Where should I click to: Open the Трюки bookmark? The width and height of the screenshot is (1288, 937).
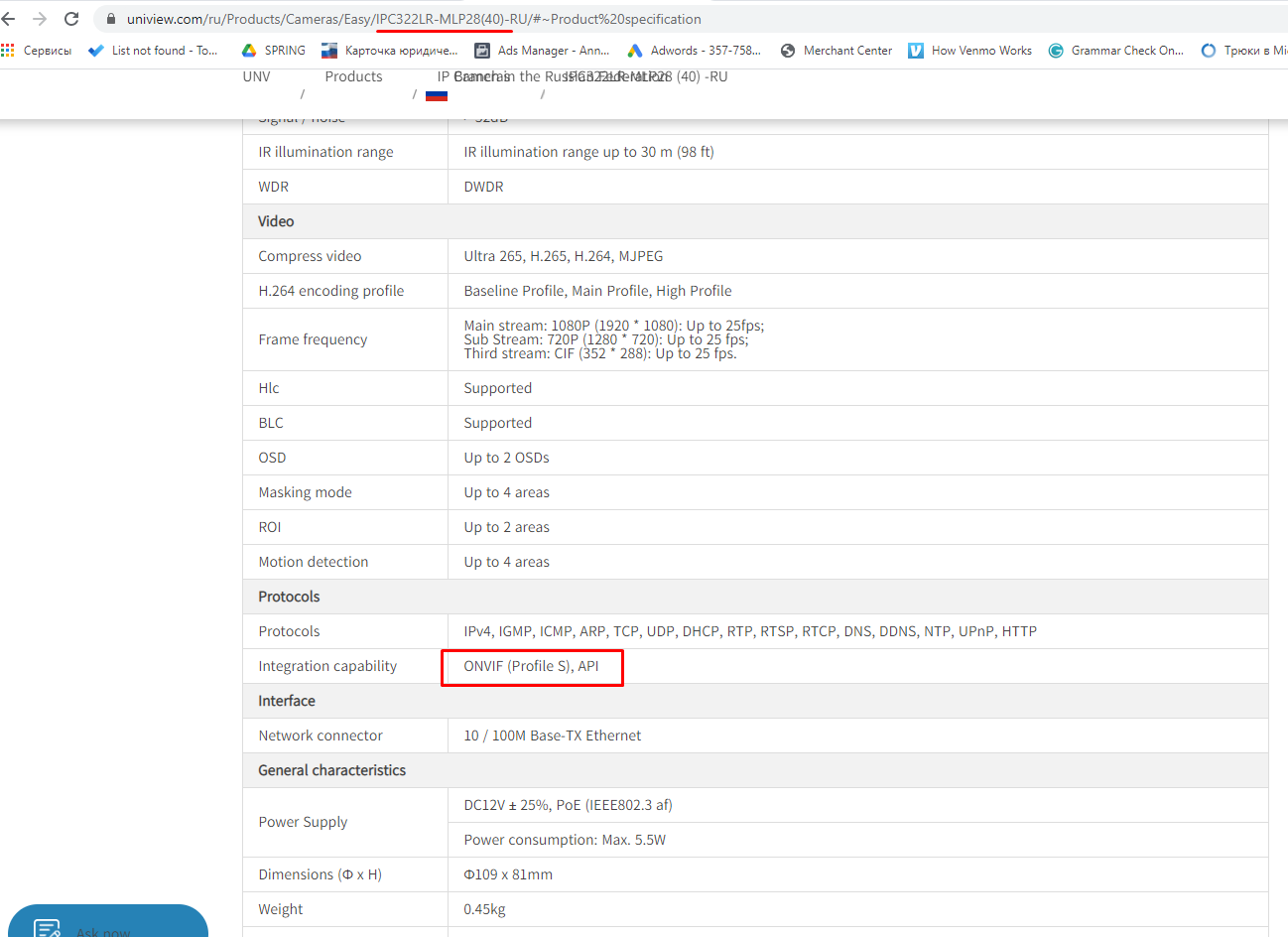[1243, 51]
